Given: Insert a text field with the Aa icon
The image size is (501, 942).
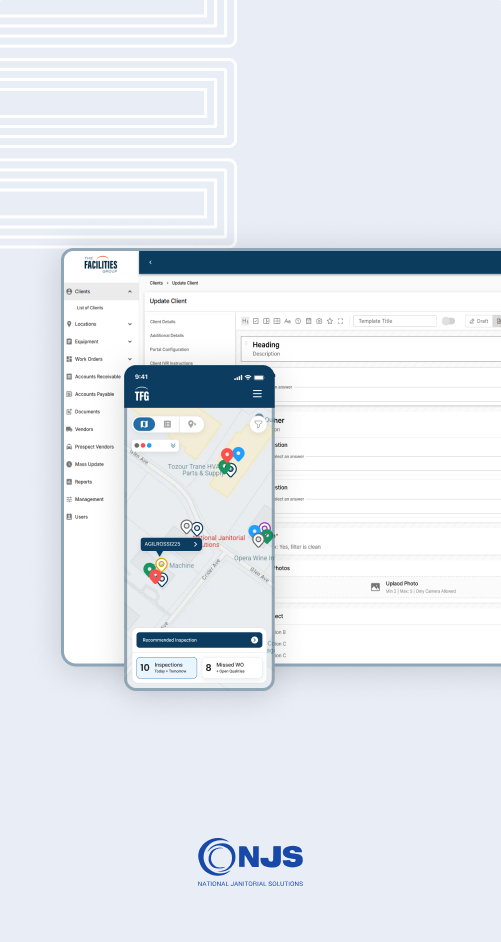Looking at the screenshot, I should 287,321.
